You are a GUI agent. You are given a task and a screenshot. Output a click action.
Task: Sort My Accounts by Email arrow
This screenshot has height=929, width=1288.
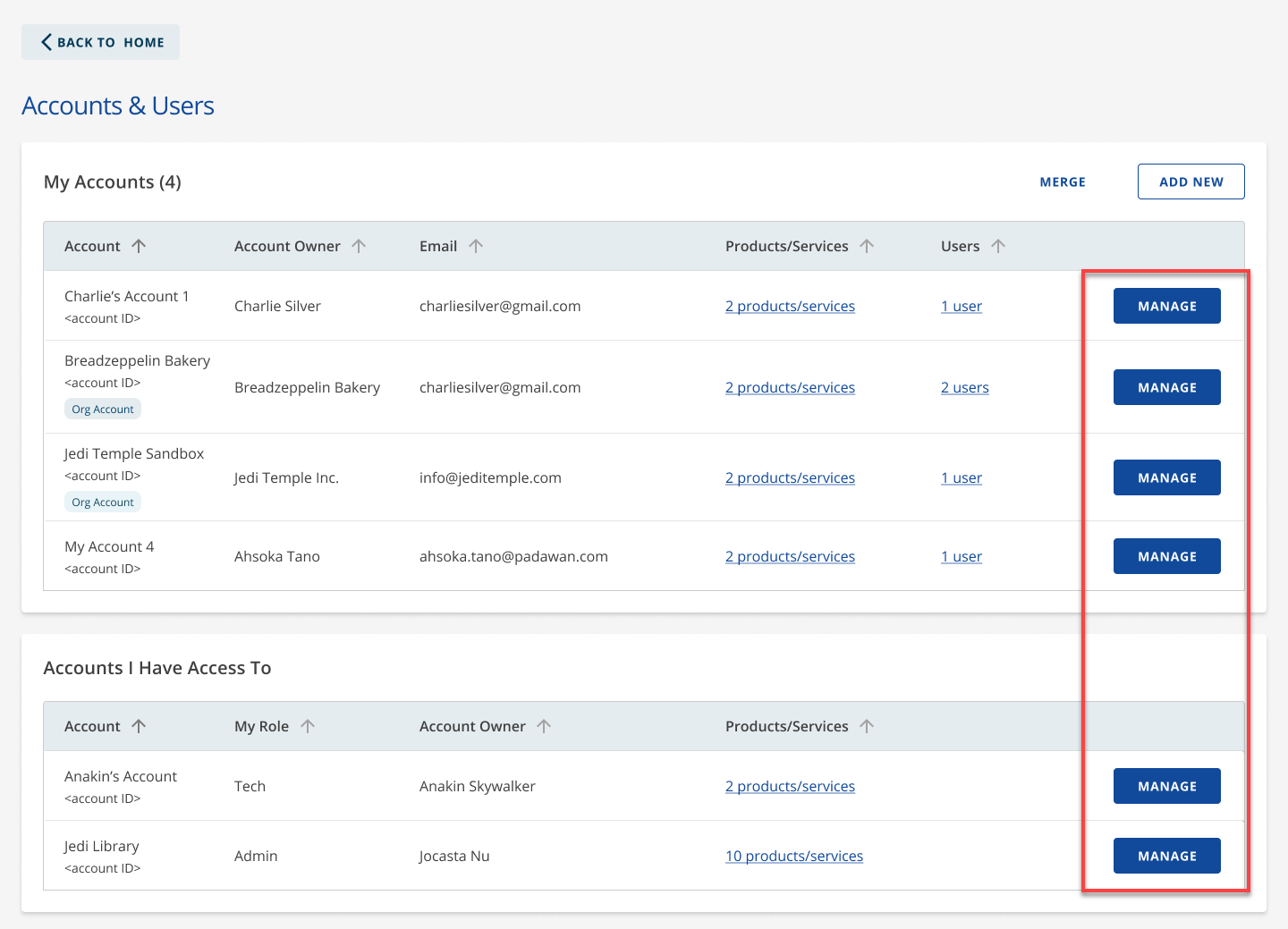pos(476,246)
